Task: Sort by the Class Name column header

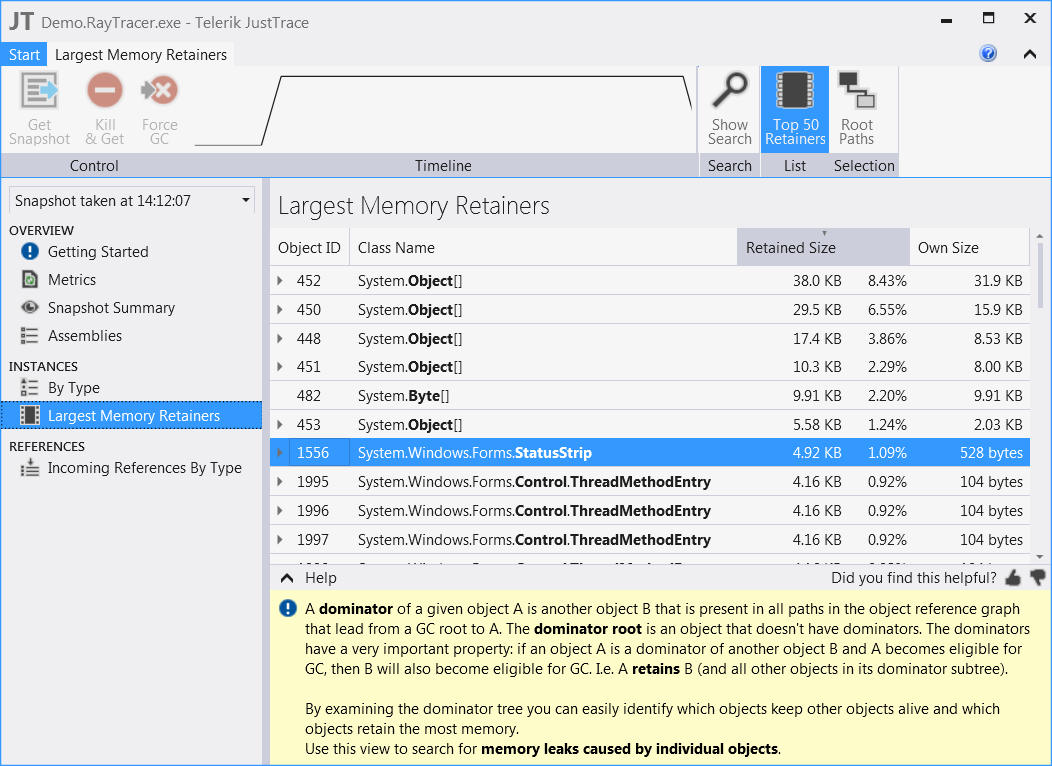Action: (x=543, y=248)
